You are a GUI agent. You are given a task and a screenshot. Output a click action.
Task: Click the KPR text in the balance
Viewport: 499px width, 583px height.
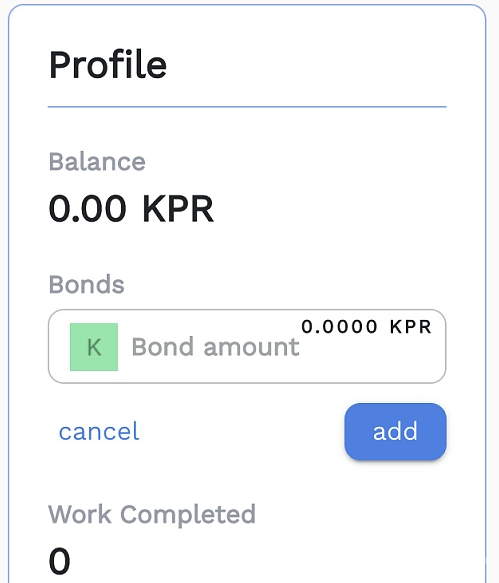[178, 209]
